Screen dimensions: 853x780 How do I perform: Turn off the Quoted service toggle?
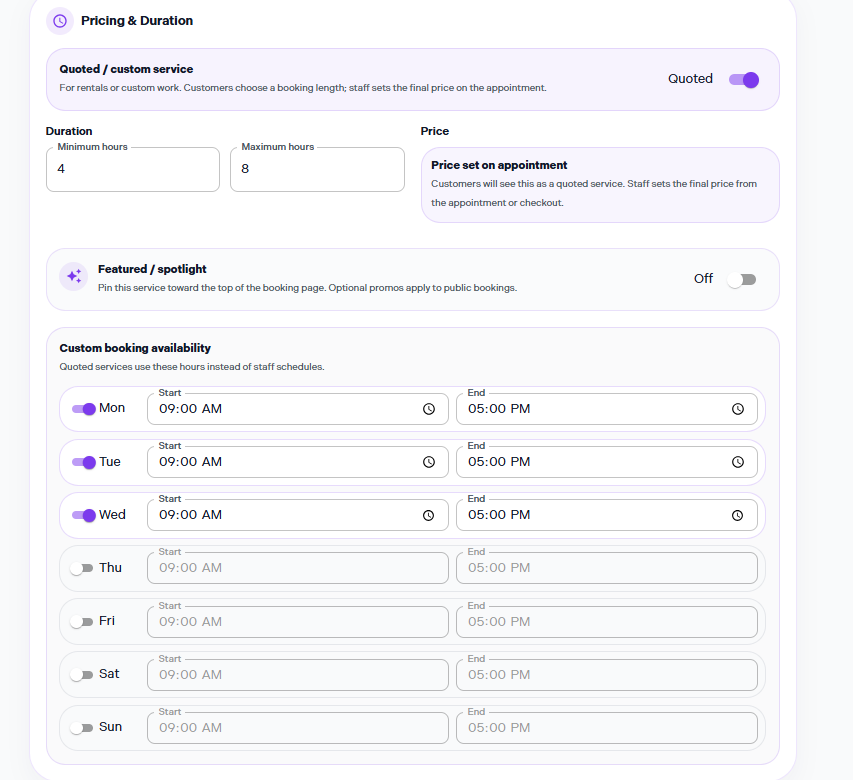tap(744, 80)
